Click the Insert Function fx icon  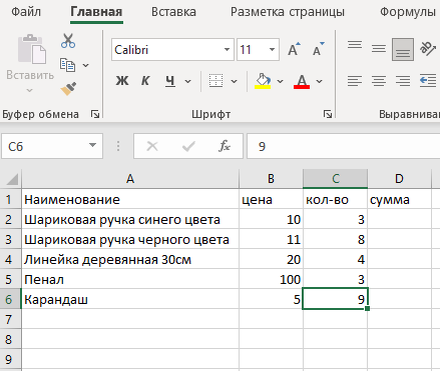click(x=224, y=146)
